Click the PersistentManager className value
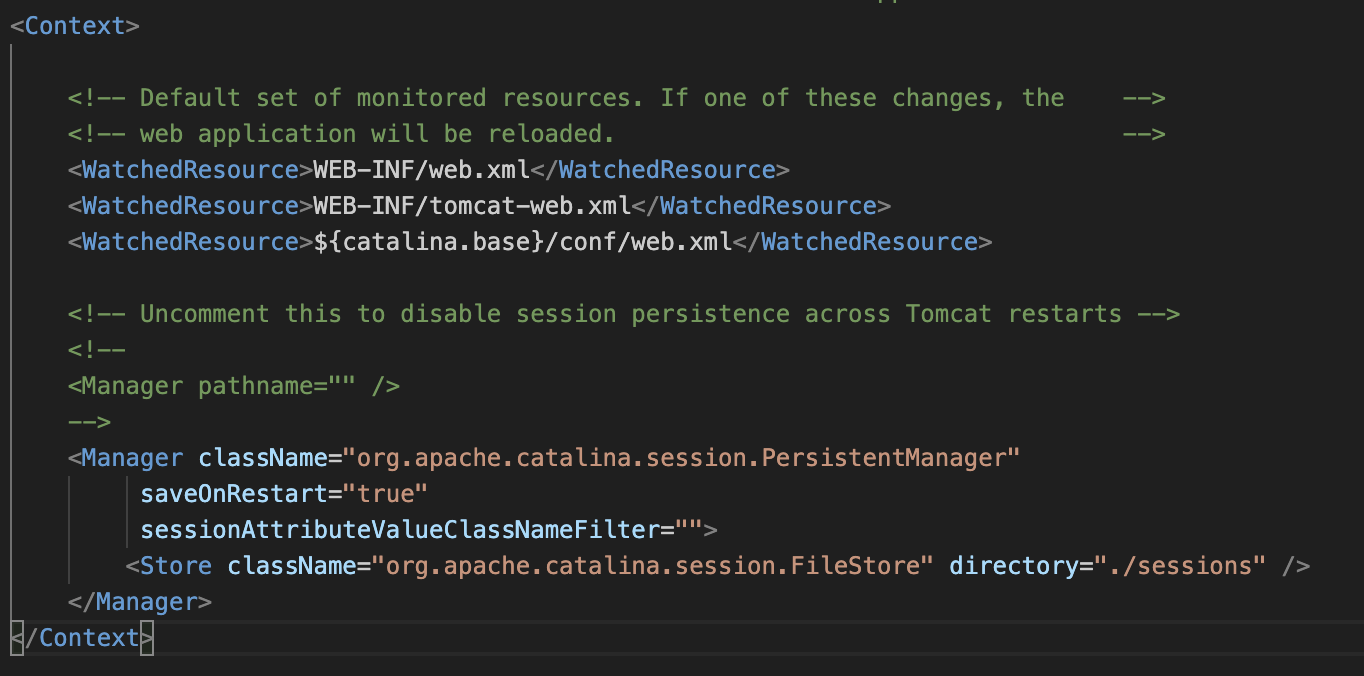The height and width of the screenshot is (676, 1364). coord(681,458)
